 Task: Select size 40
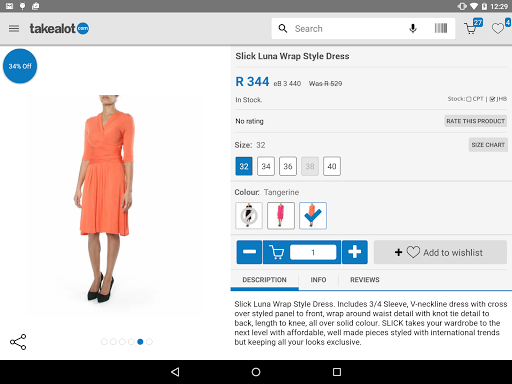(332, 166)
